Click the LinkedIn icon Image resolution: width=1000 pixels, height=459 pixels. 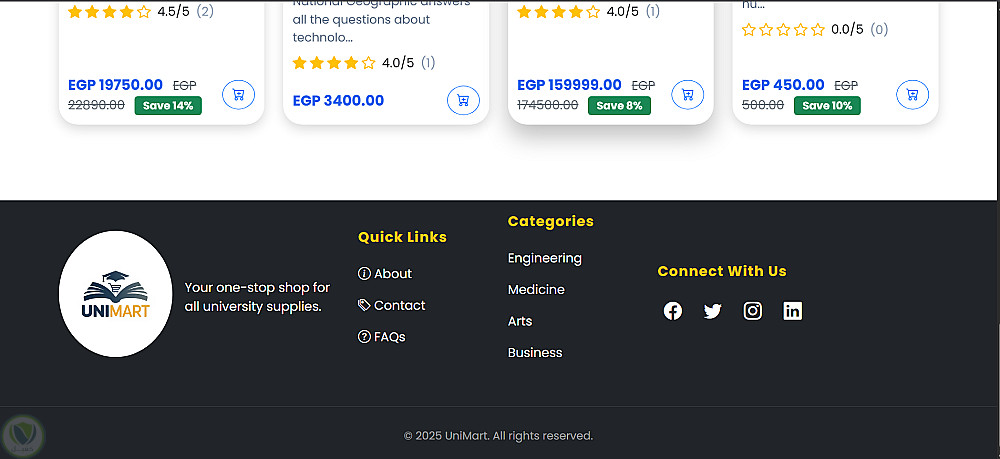point(793,311)
